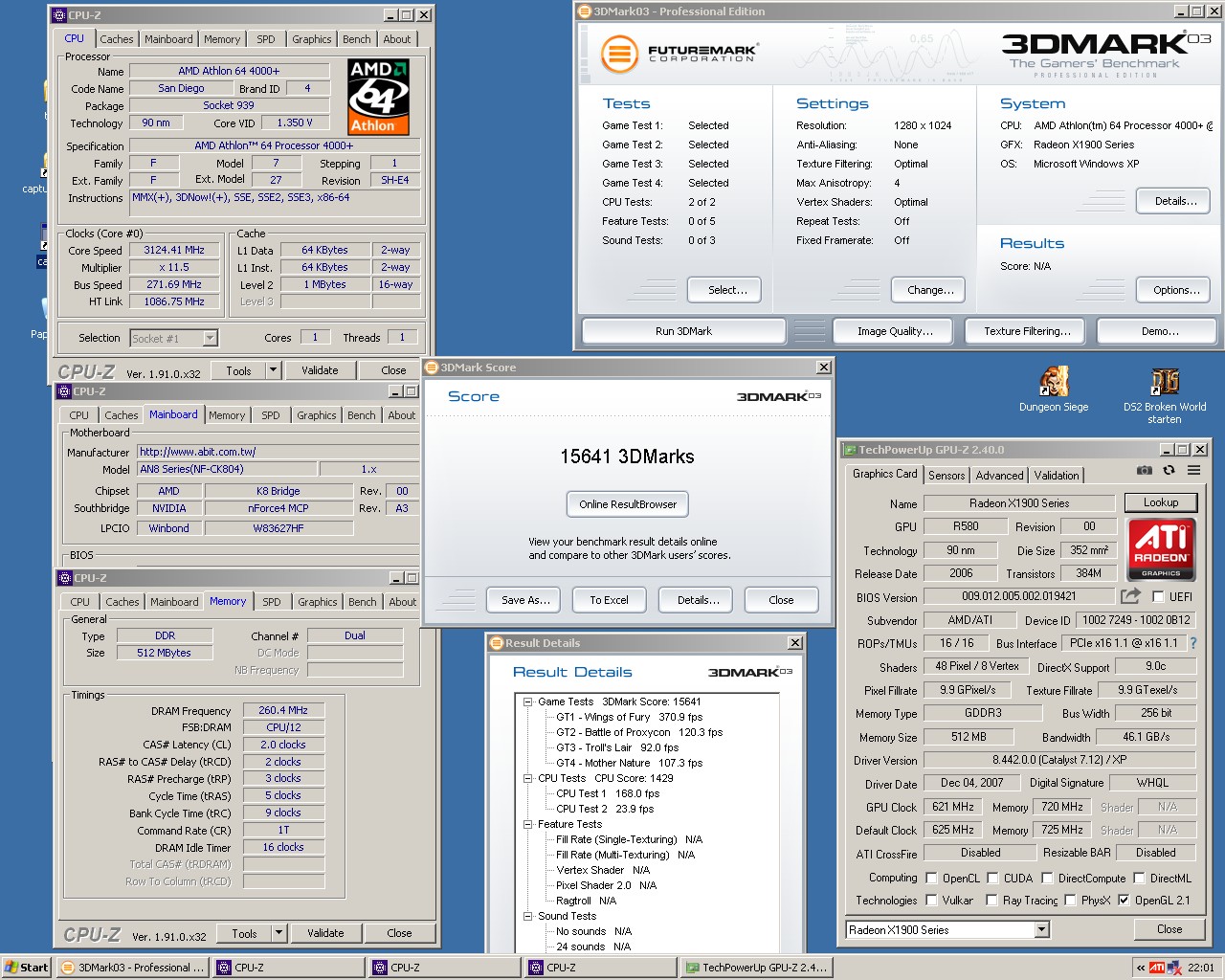Switch to GPU-Z Validation tab
Viewport: 1225px width, 980px height.
[x=1057, y=476]
